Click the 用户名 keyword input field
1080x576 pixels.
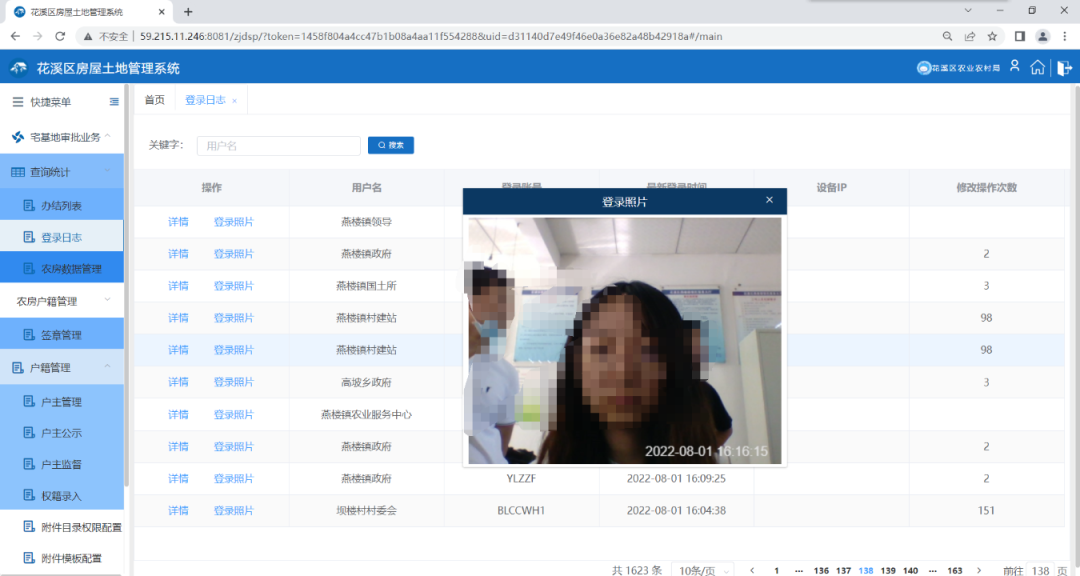tap(278, 146)
